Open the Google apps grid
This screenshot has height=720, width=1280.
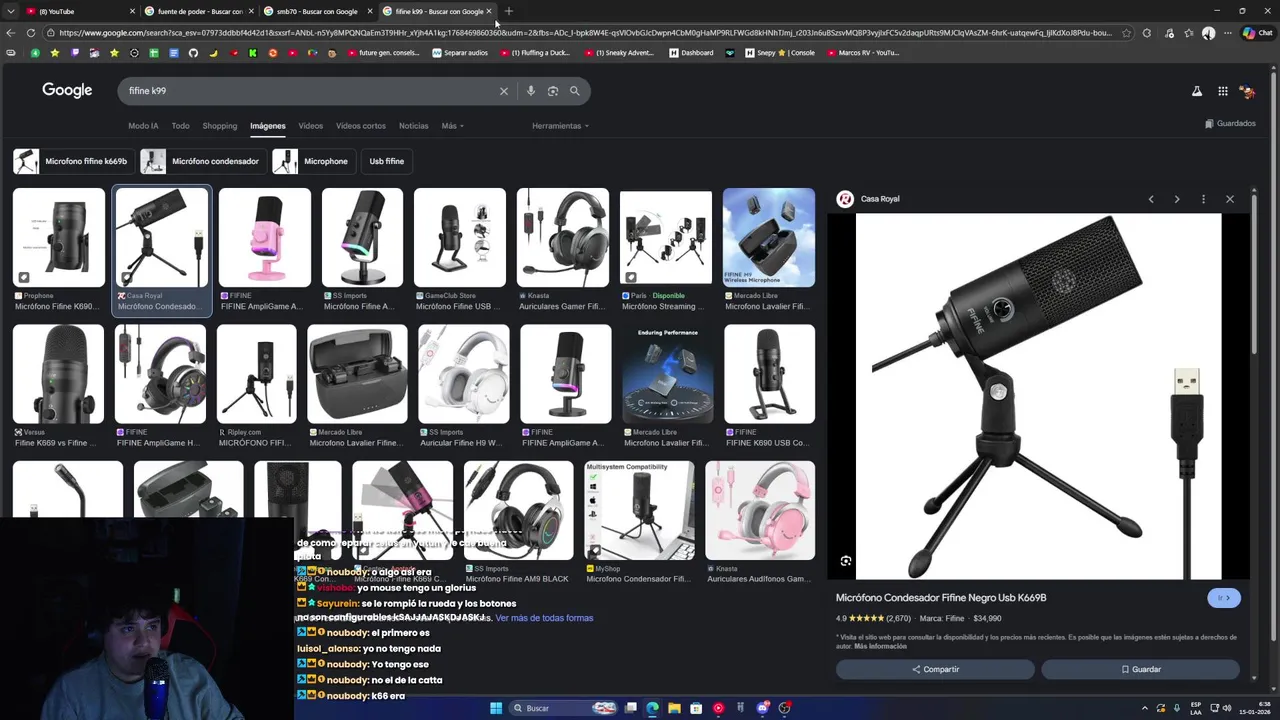(x=1223, y=91)
